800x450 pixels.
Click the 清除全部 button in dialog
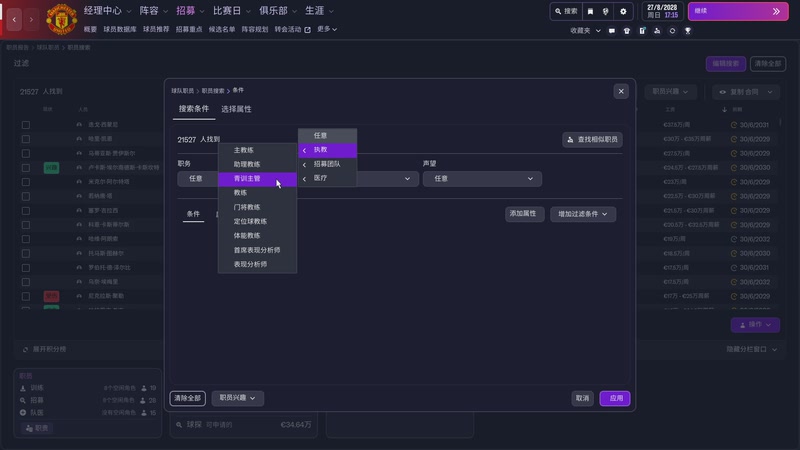point(188,398)
